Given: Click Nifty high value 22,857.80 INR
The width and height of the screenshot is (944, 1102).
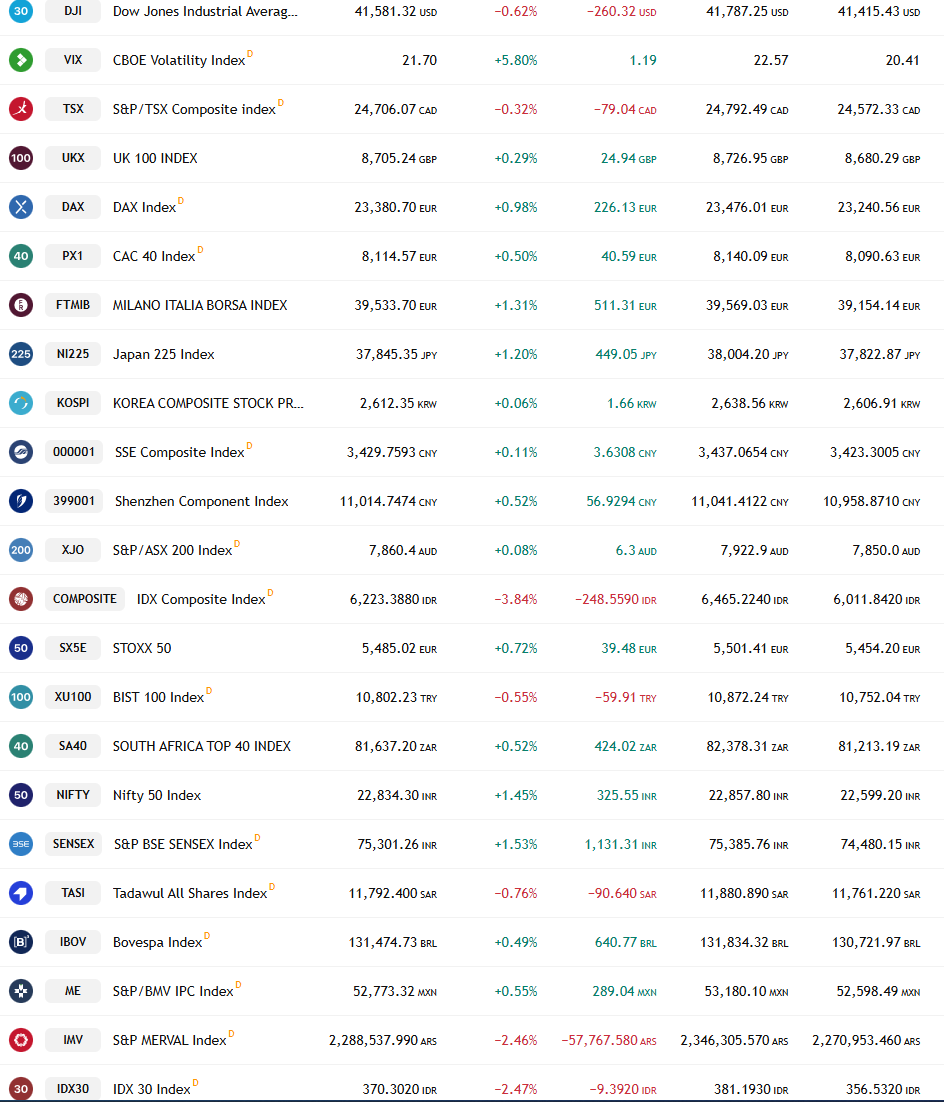Looking at the screenshot, I should pos(749,796).
